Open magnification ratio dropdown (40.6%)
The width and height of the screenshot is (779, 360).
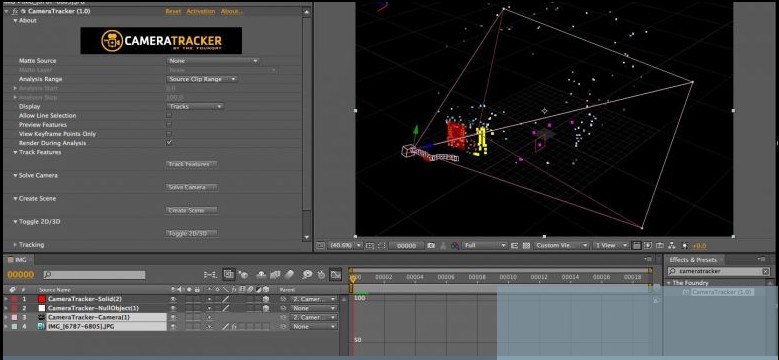(346, 245)
